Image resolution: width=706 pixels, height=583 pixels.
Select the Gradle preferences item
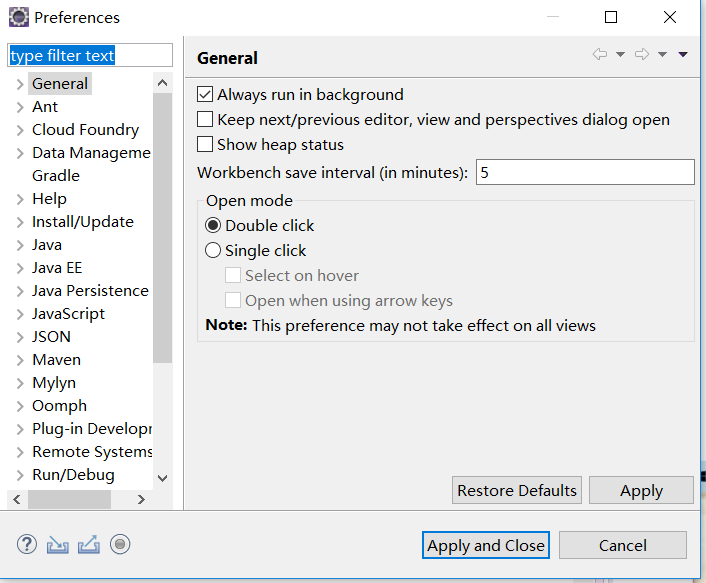pyautogui.click(x=56, y=176)
